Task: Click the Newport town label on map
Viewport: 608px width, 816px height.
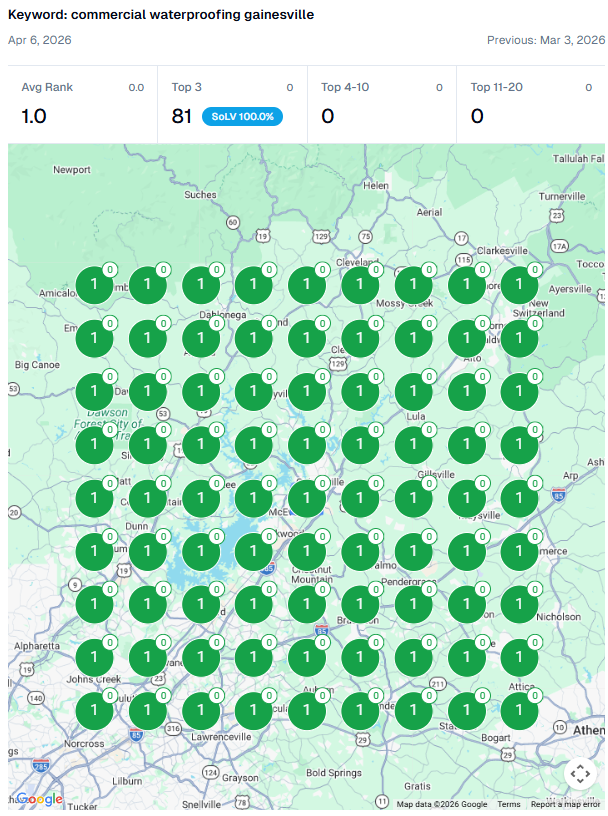Action: (x=72, y=170)
